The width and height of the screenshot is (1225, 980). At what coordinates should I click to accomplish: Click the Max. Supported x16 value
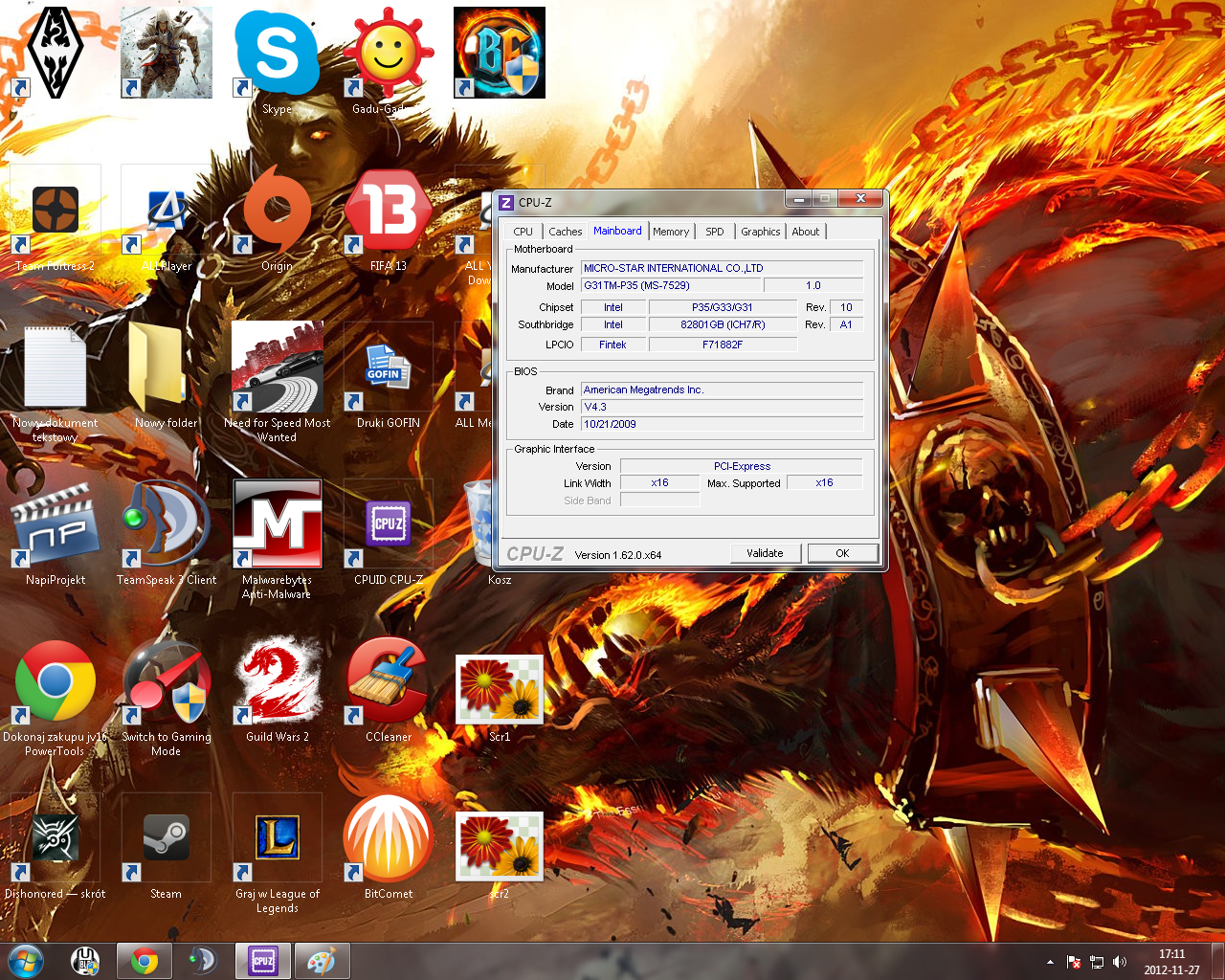point(824,482)
